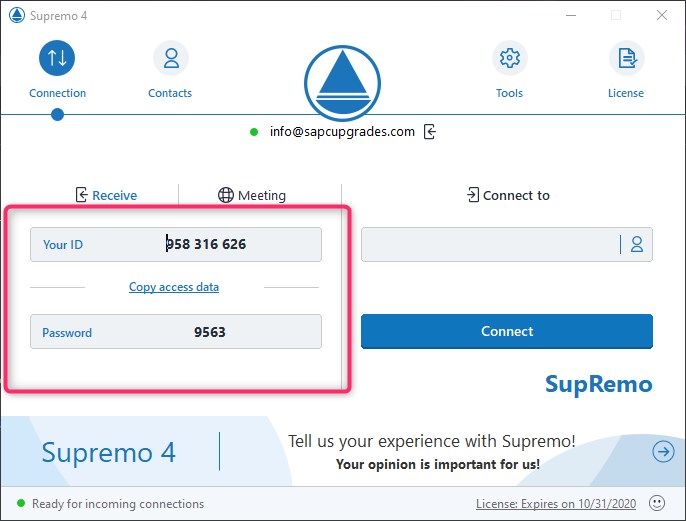Open contacts picker icon in Connect field
686x521 pixels.
637,244
